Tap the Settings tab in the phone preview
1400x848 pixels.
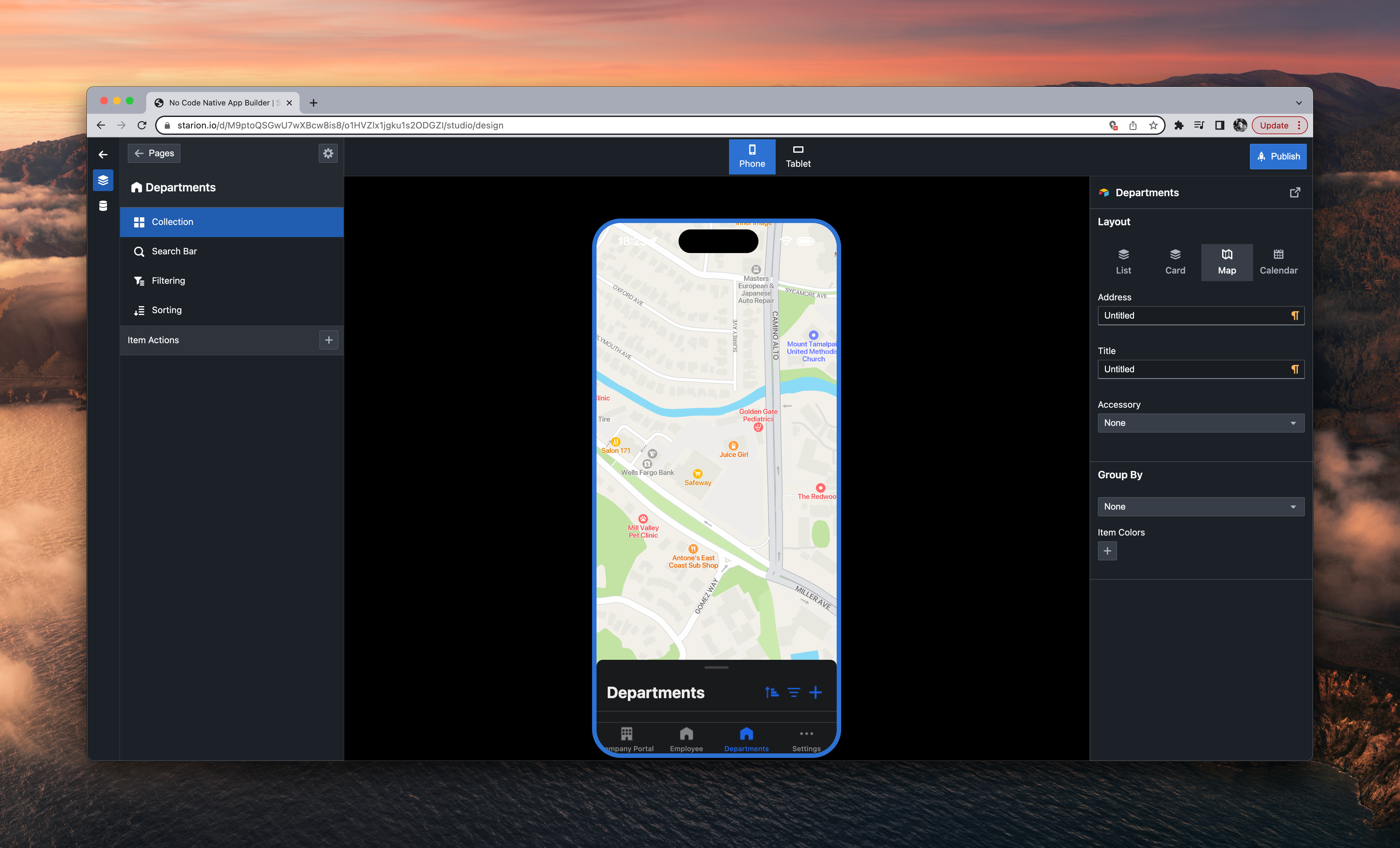click(x=806, y=739)
